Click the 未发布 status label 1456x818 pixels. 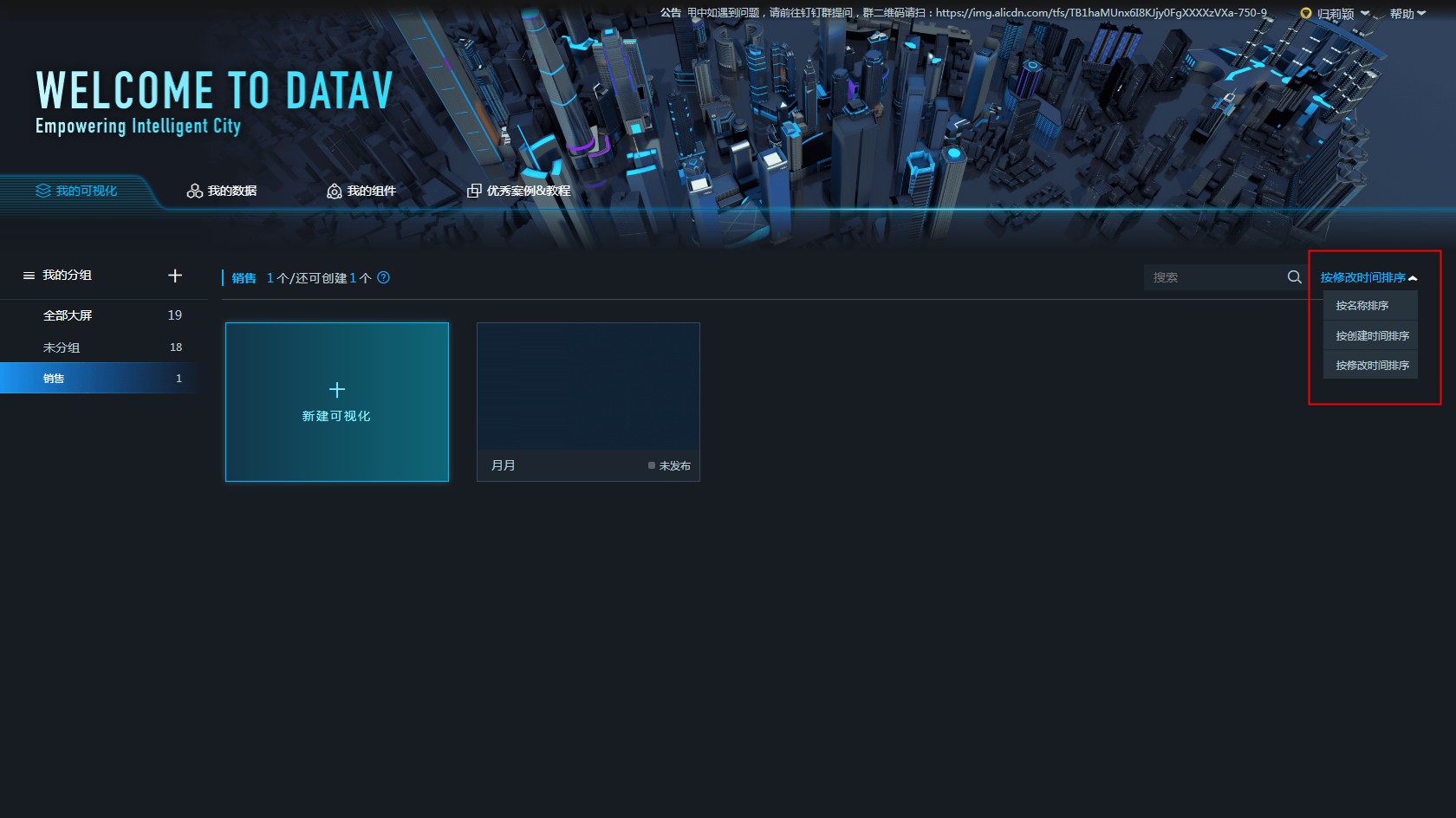point(669,465)
